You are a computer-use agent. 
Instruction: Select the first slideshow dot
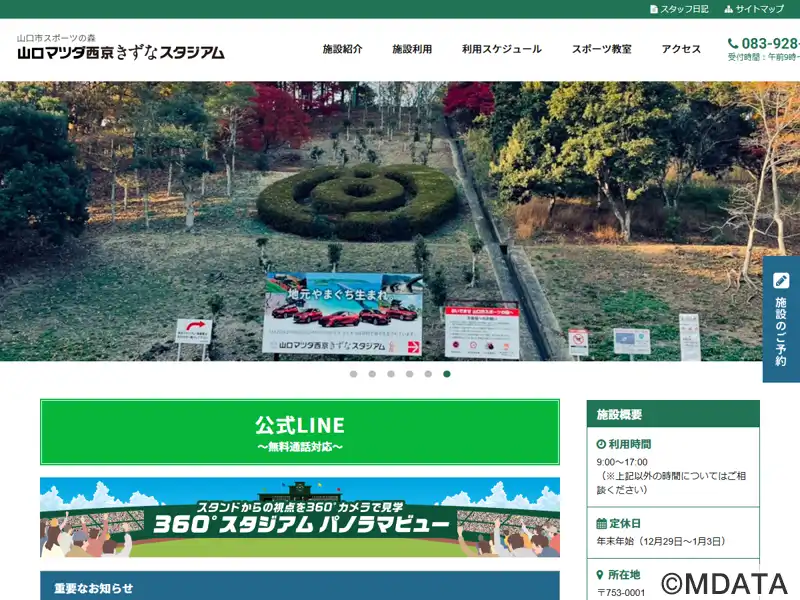354,374
